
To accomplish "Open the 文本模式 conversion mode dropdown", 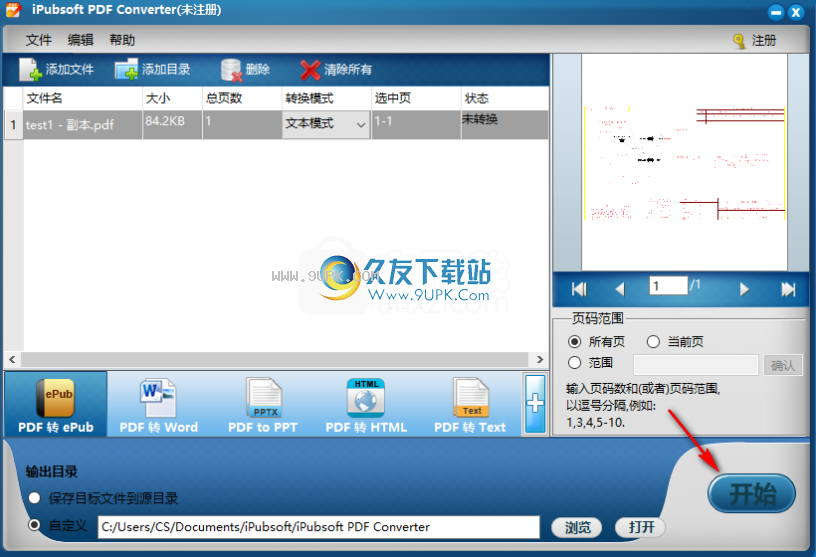I will coord(326,124).
